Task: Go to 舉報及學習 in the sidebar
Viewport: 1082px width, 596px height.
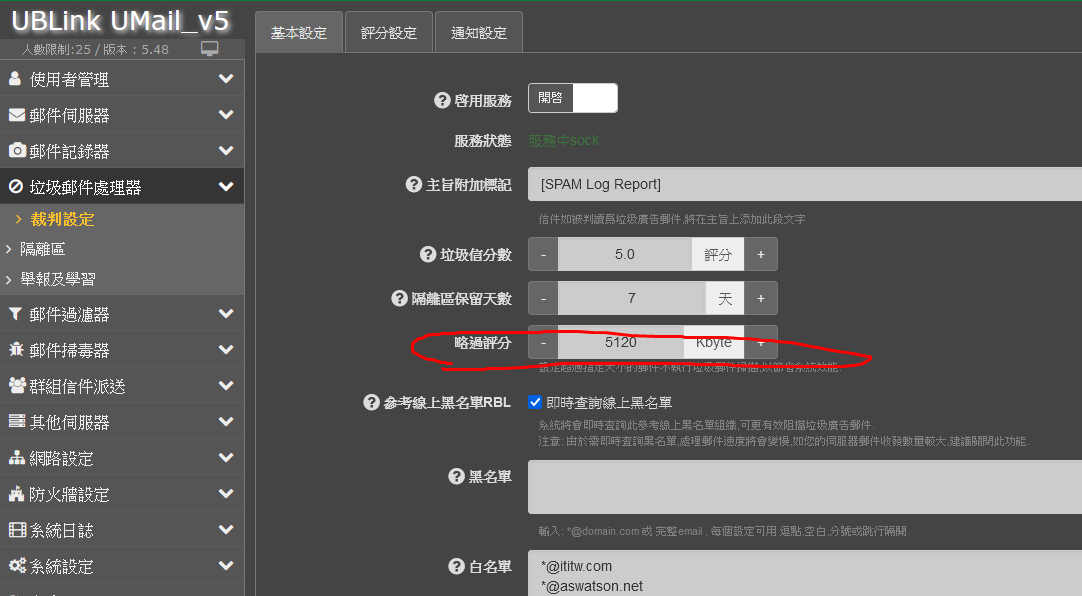Action: click(58, 279)
